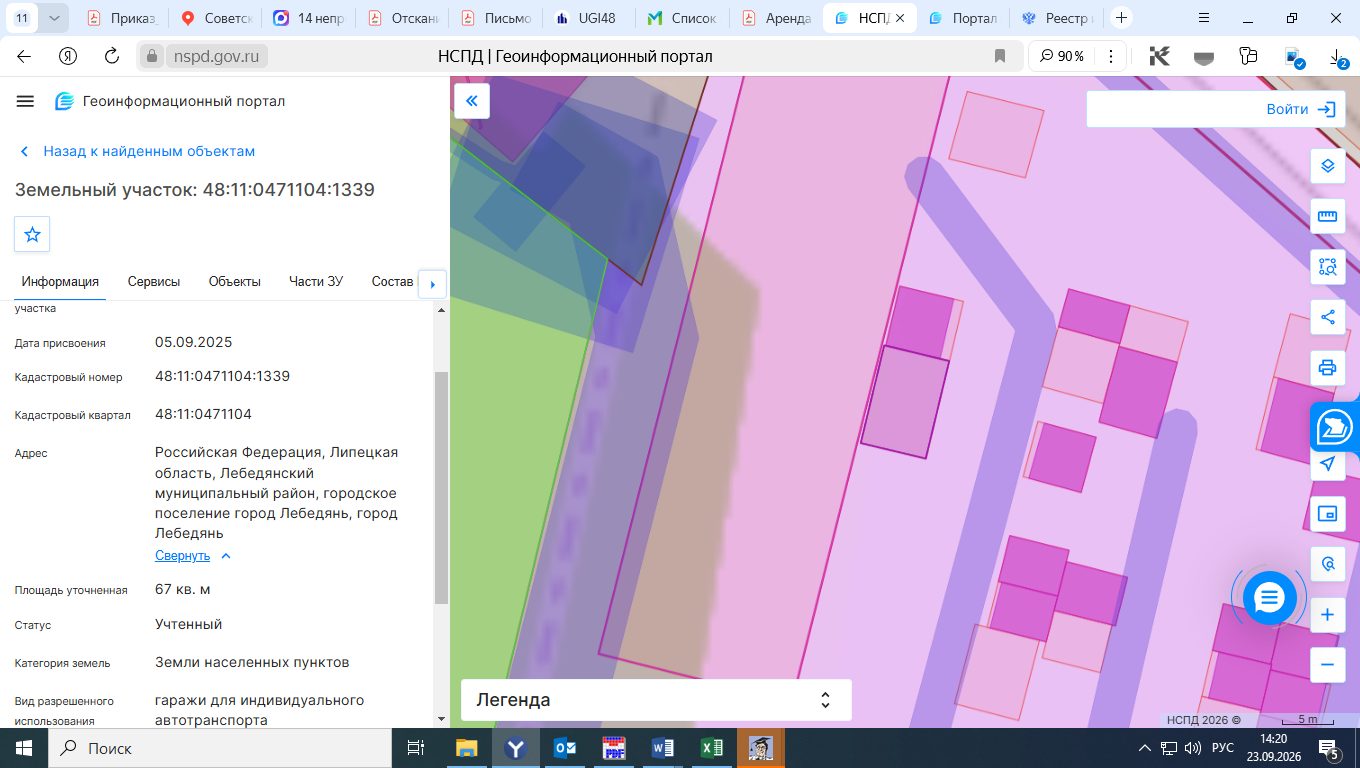Image resolution: width=1360 pixels, height=768 pixels.
Task: Click the РУС language indicator in tray
Action: tap(1223, 748)
